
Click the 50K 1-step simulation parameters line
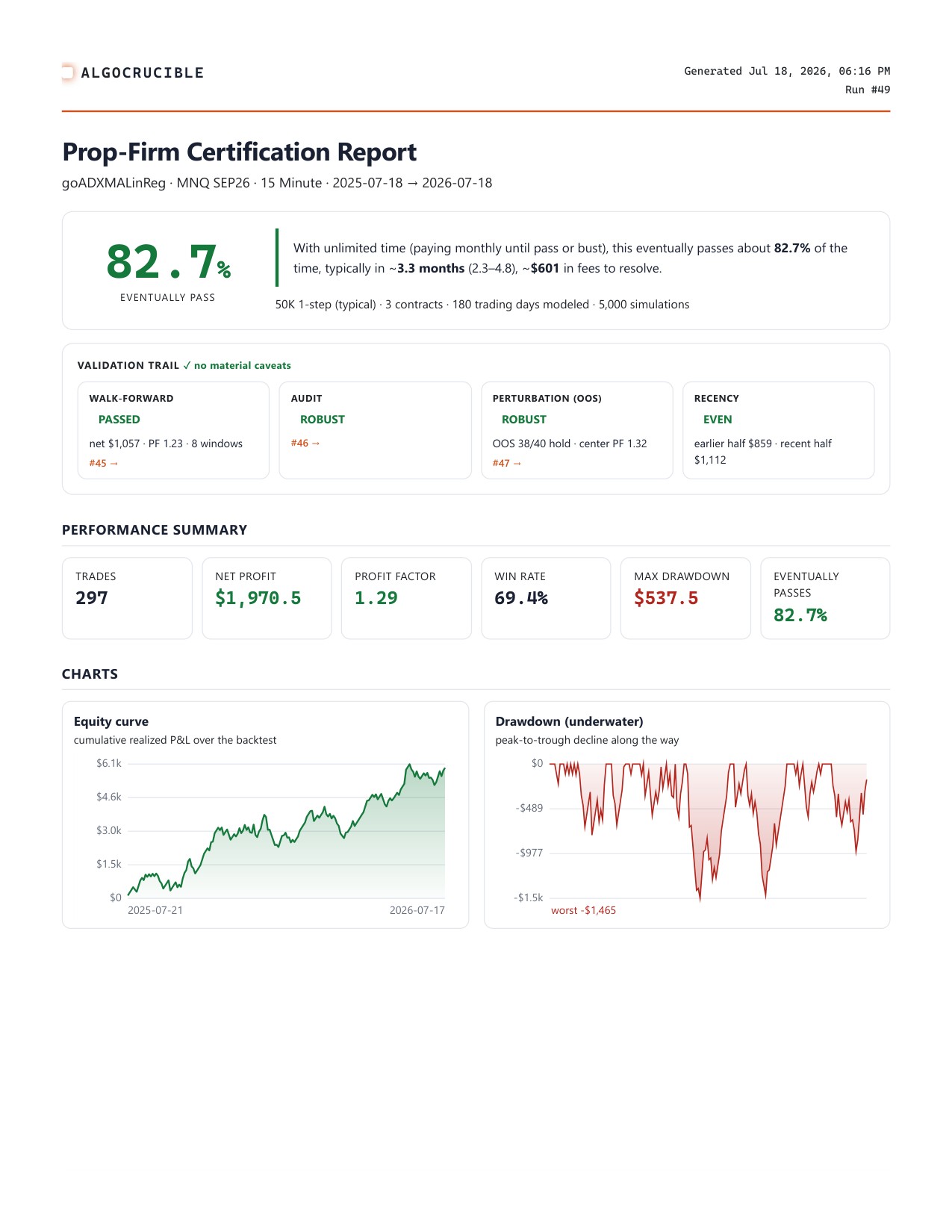coord(482,305)
